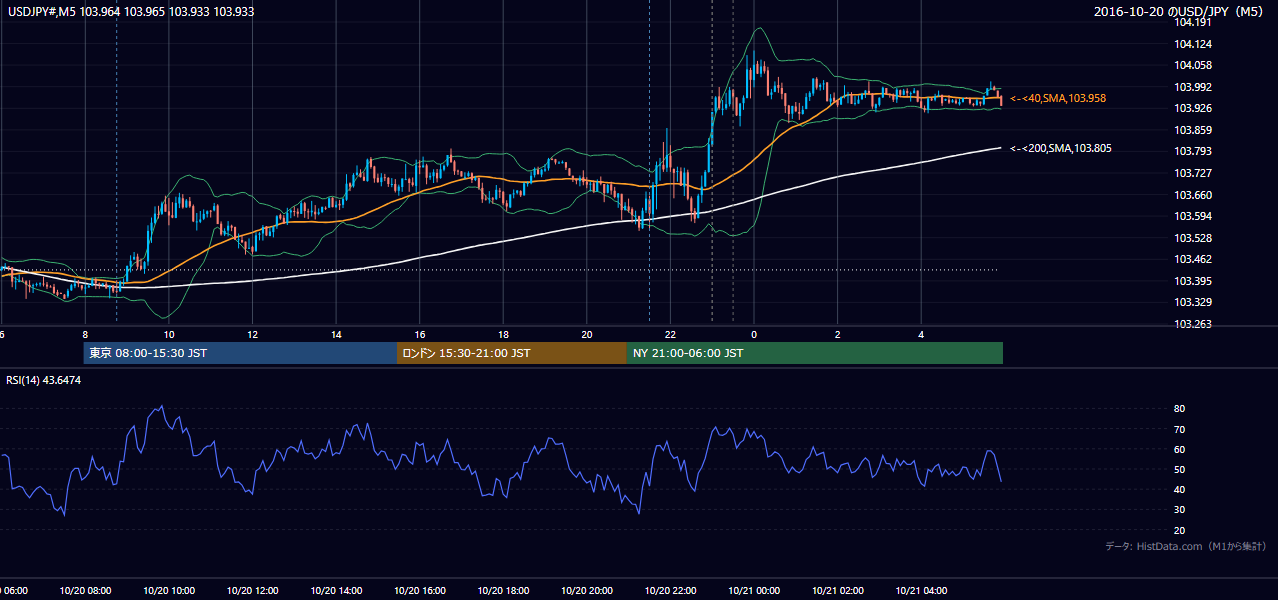The height and width of the screenshot is (600, 1278).
Task: Click RSI scale value 40
Action: (1179, 489)
